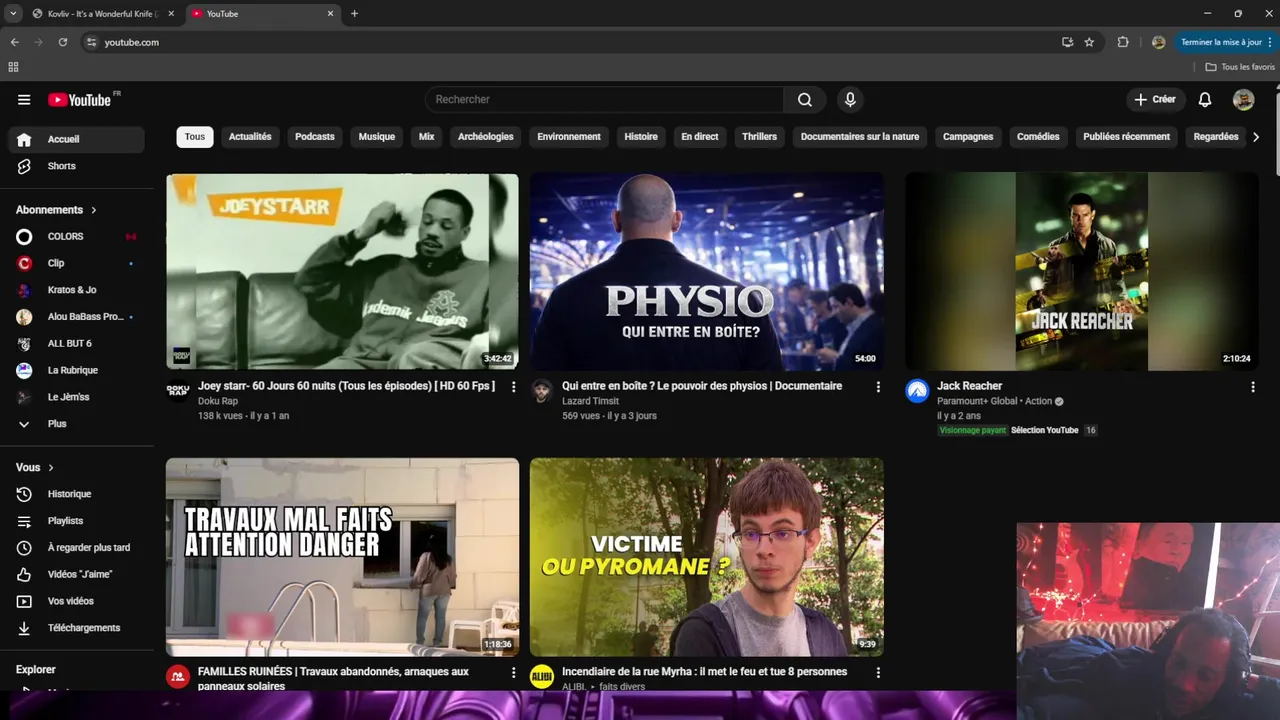Open Lazard Timsit channel avatar
Image resolution: width=1280 pixels, height=720 pixels.
click(542, 391)
